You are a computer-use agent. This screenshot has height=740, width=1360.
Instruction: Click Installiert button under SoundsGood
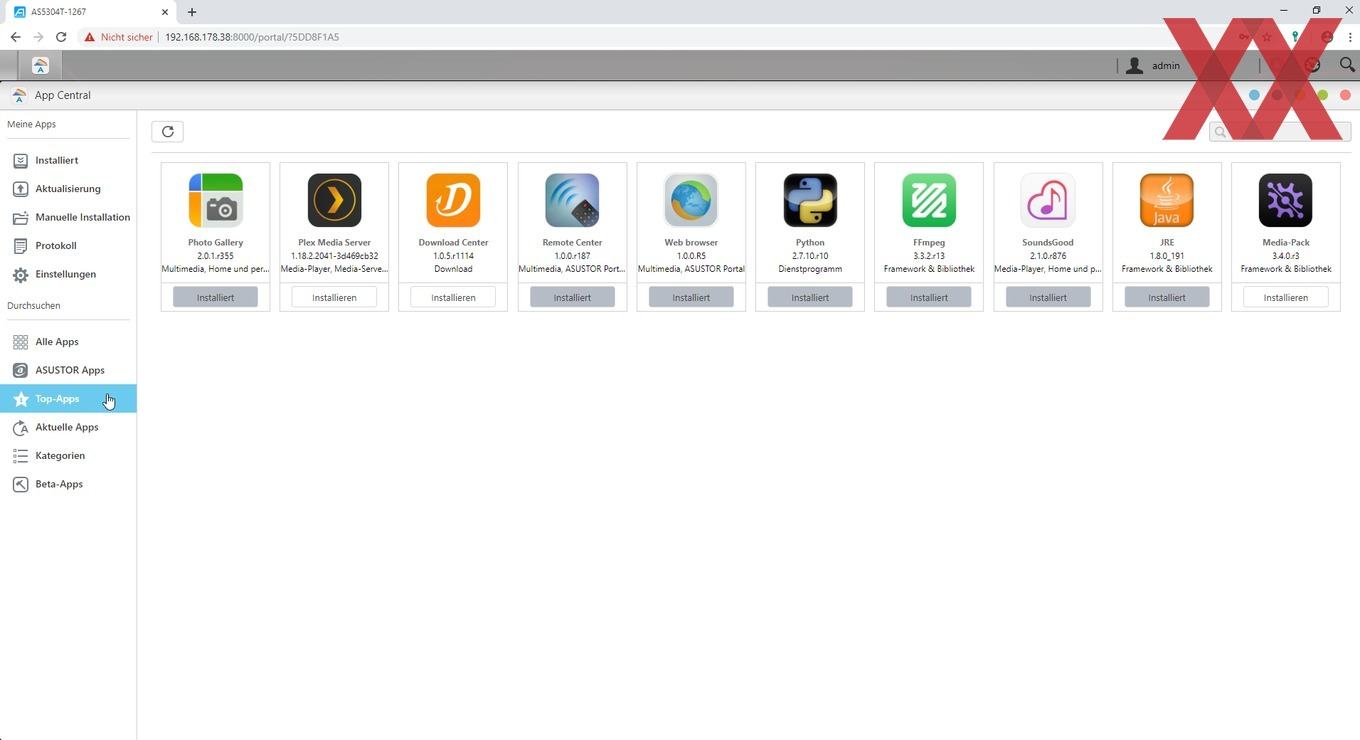(1048, 297)
